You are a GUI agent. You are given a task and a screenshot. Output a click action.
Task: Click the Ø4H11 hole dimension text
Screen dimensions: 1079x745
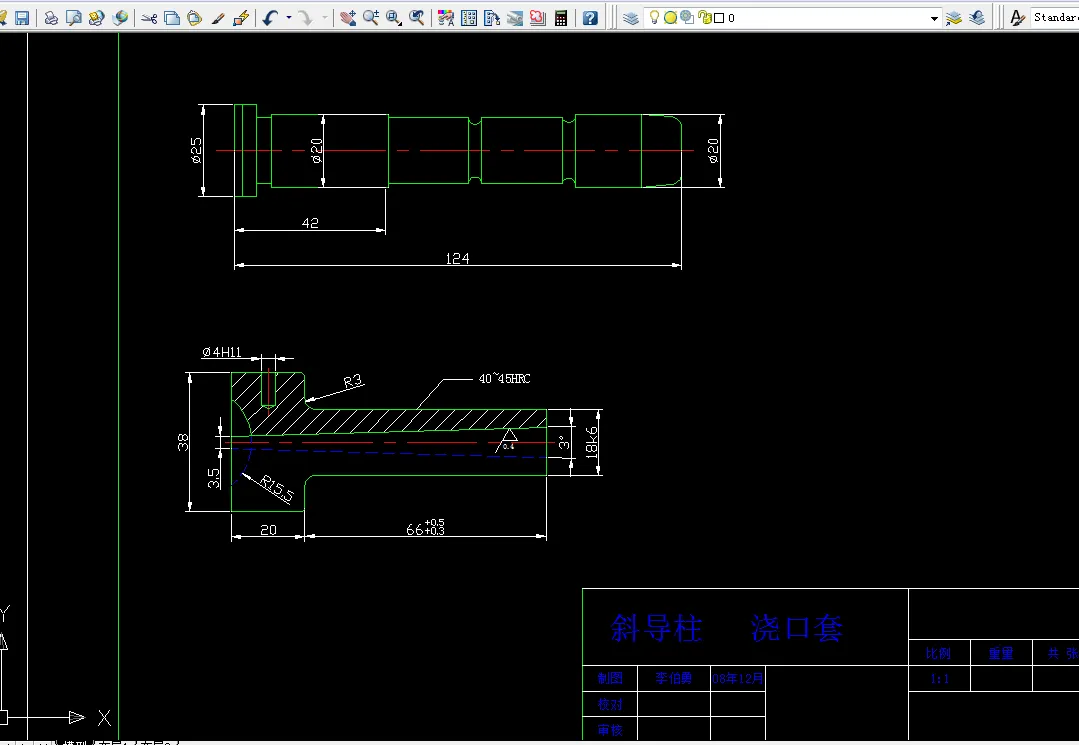coord(222,352)
